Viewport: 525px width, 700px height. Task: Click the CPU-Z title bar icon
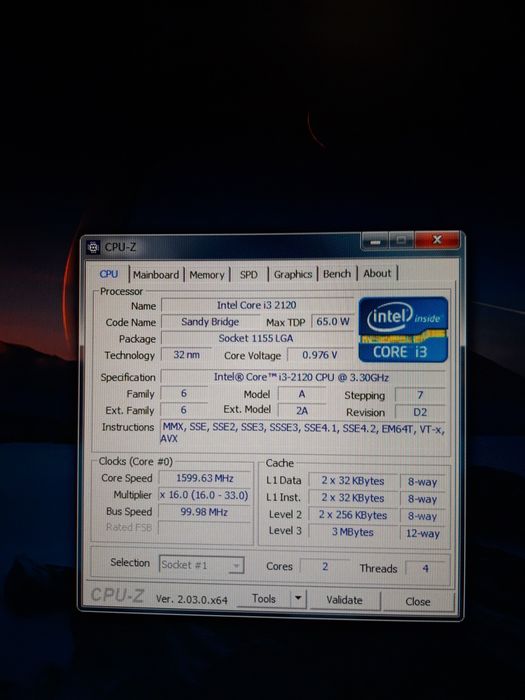point(93,247)
